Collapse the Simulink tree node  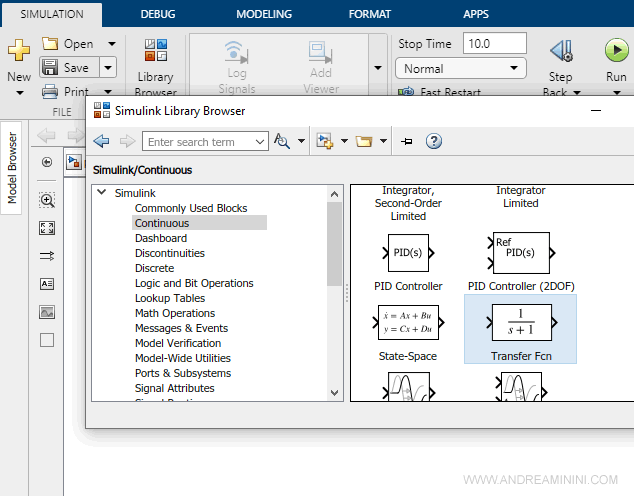pos(102,192)
